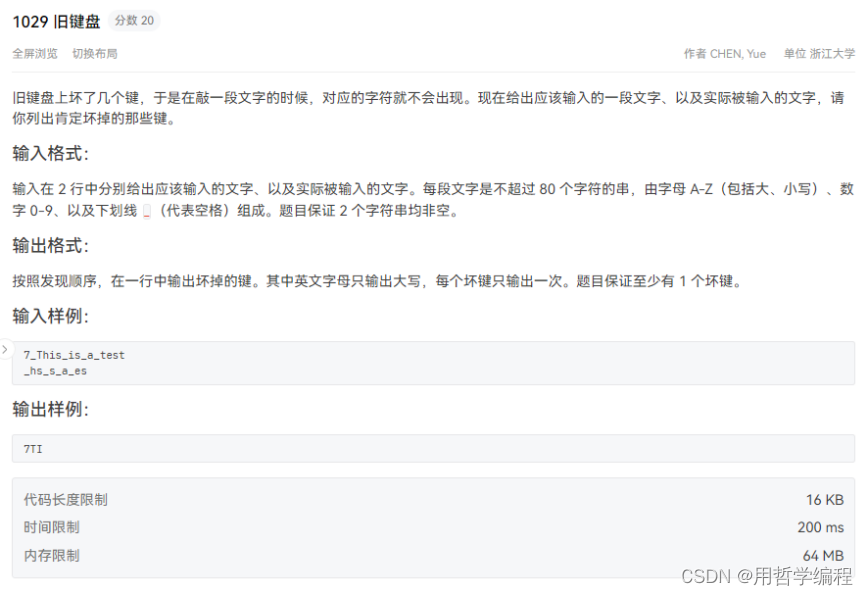Click the 输出格式 heading
Screen dimensions: 868x595
[x=50, y=245]
